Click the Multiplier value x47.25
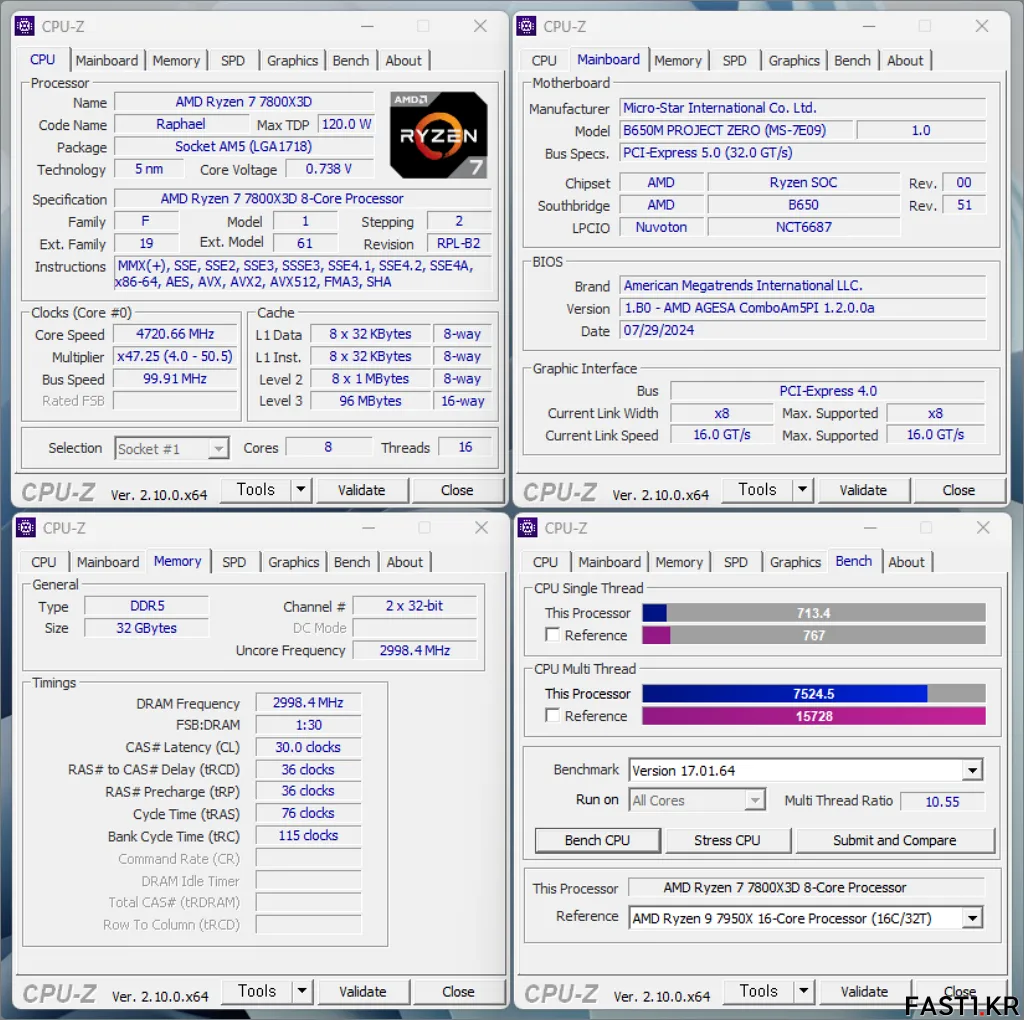 click(x=175, y=357)
